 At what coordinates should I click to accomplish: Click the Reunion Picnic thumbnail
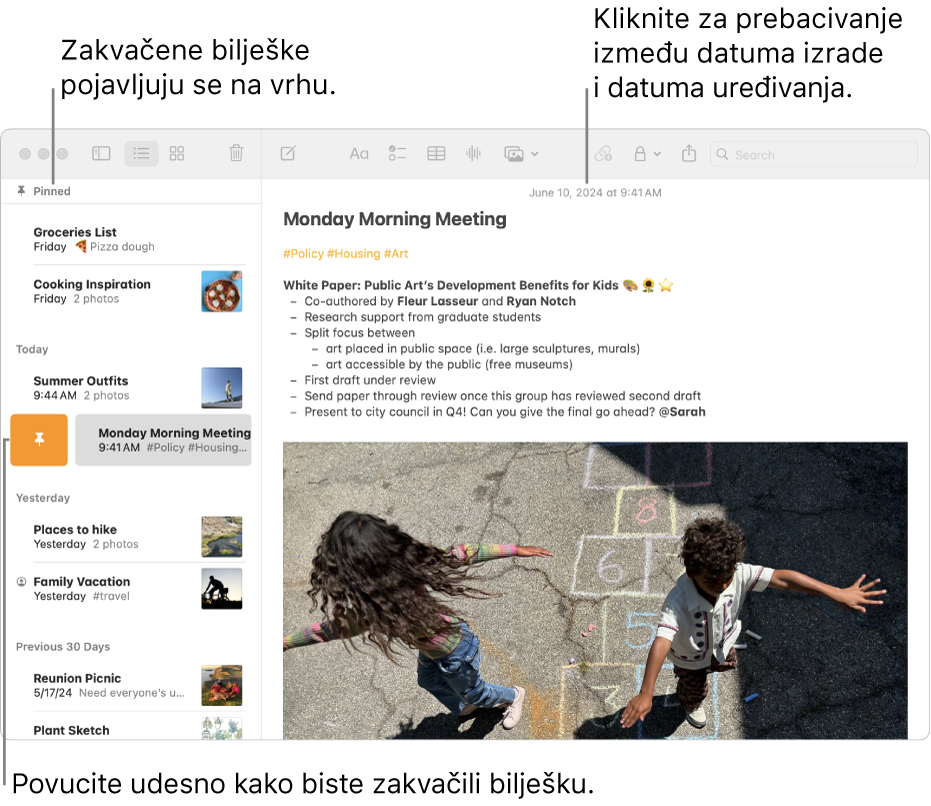coord(221,685)
